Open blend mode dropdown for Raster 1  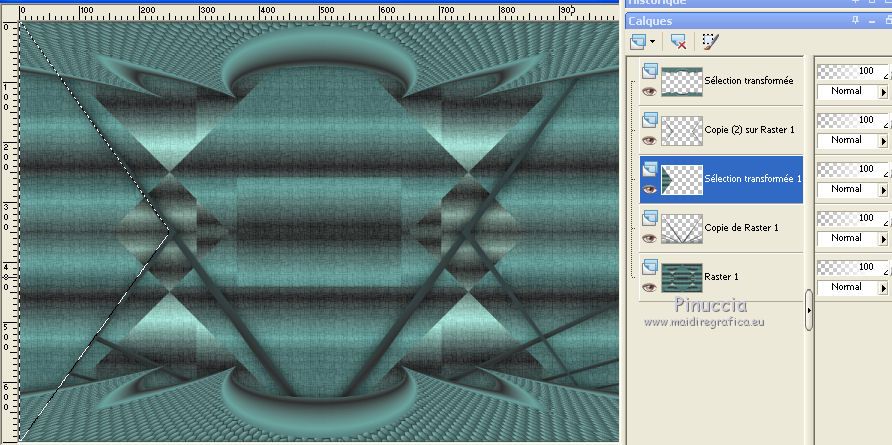(x=883, y=287)
